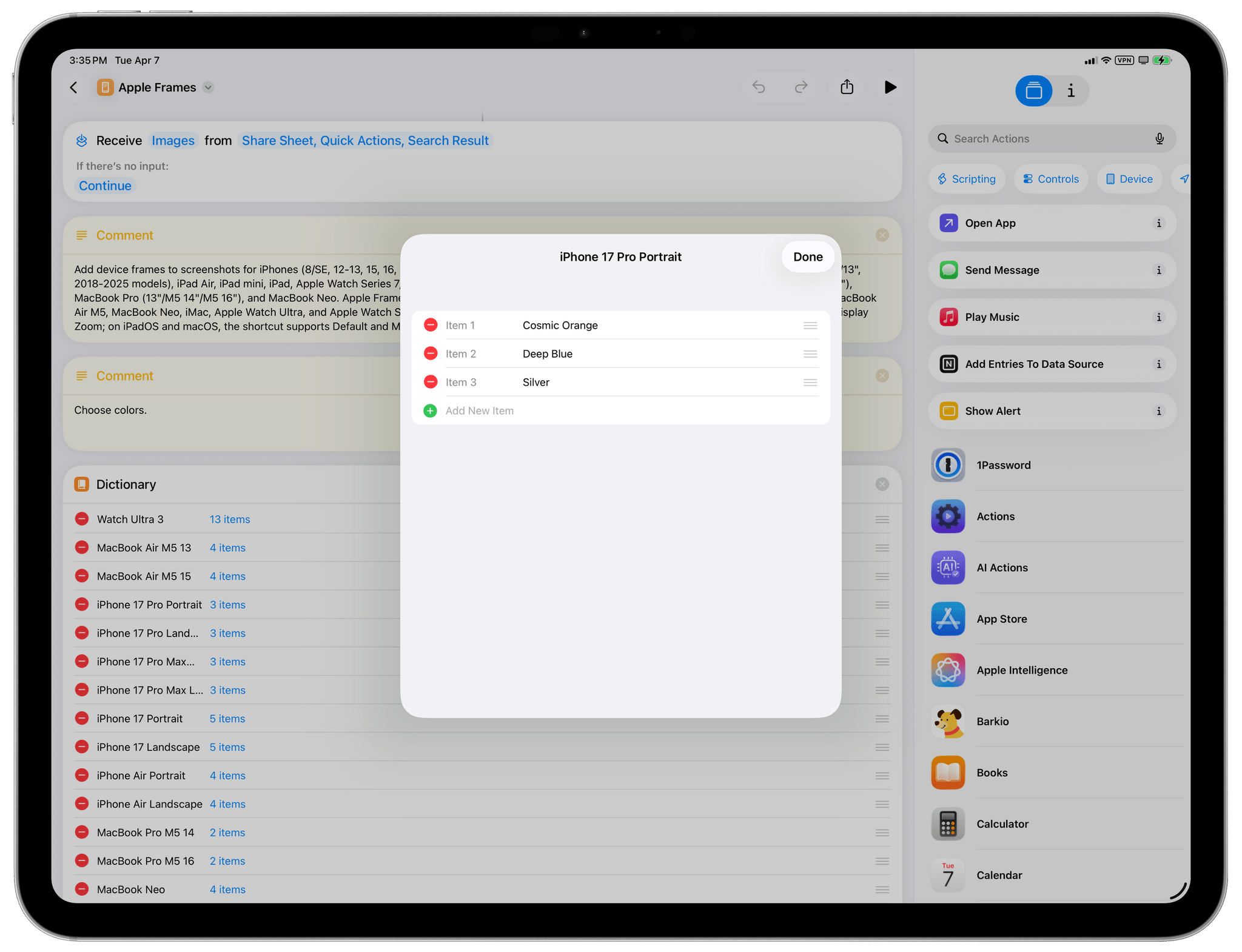The height and width of the screenshot is (952, 1242).
Task: Select the Scripting category chip
Action: (x=967, y=179)
